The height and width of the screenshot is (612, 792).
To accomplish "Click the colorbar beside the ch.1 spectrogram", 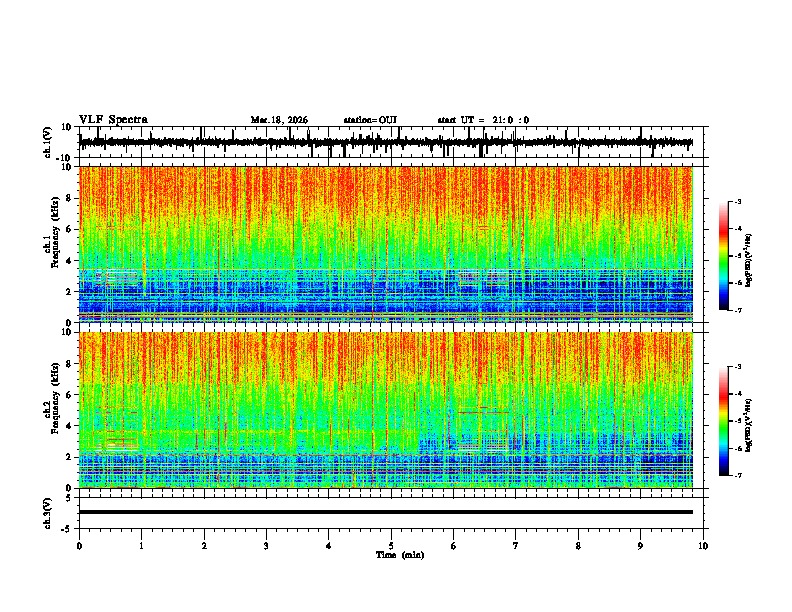I will (x=723, y=256).
